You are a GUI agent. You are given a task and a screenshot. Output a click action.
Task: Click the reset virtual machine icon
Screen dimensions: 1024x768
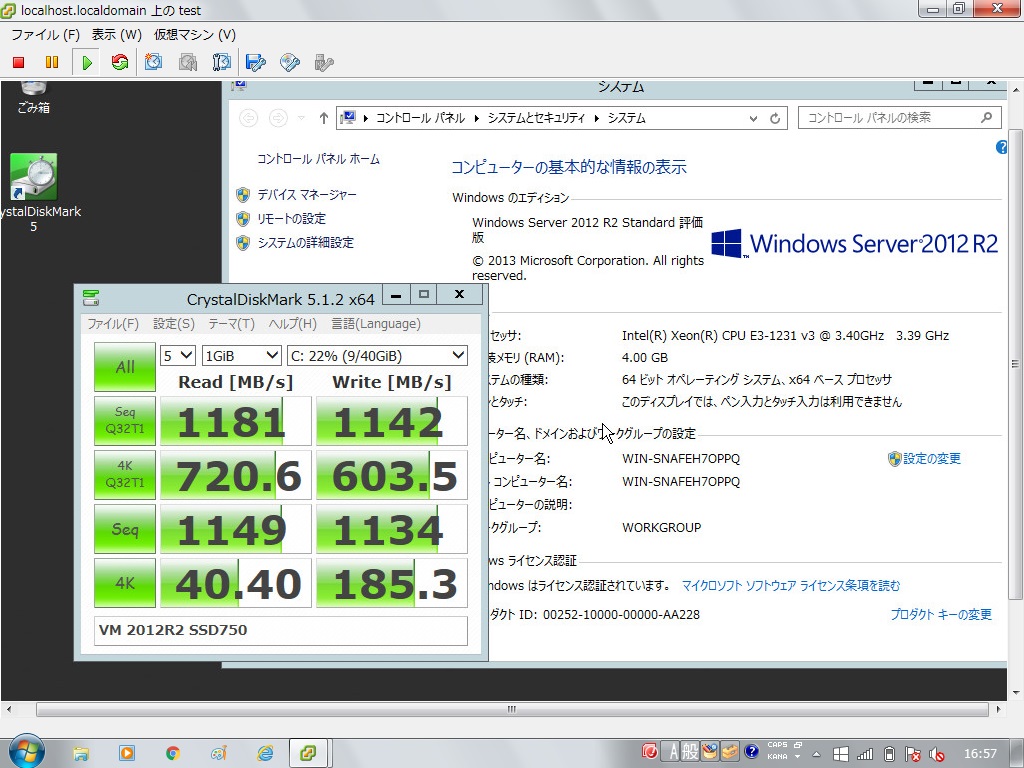(x=120, y=62)
